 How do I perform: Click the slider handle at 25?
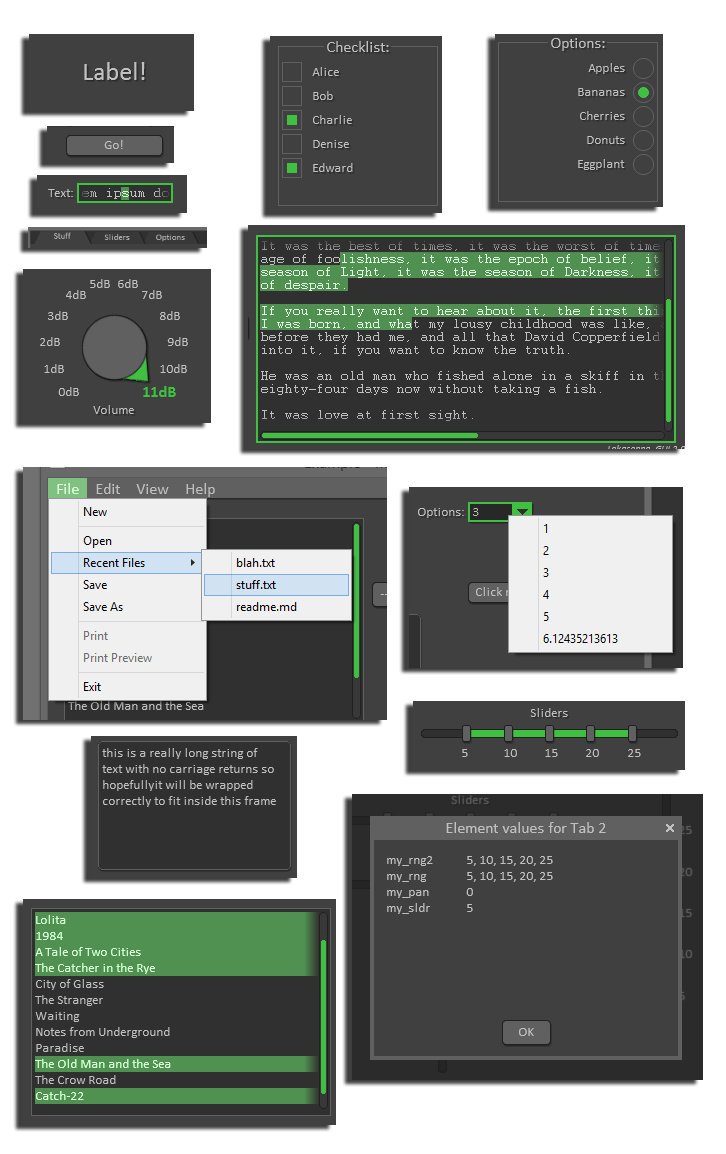tap(632, 733)
